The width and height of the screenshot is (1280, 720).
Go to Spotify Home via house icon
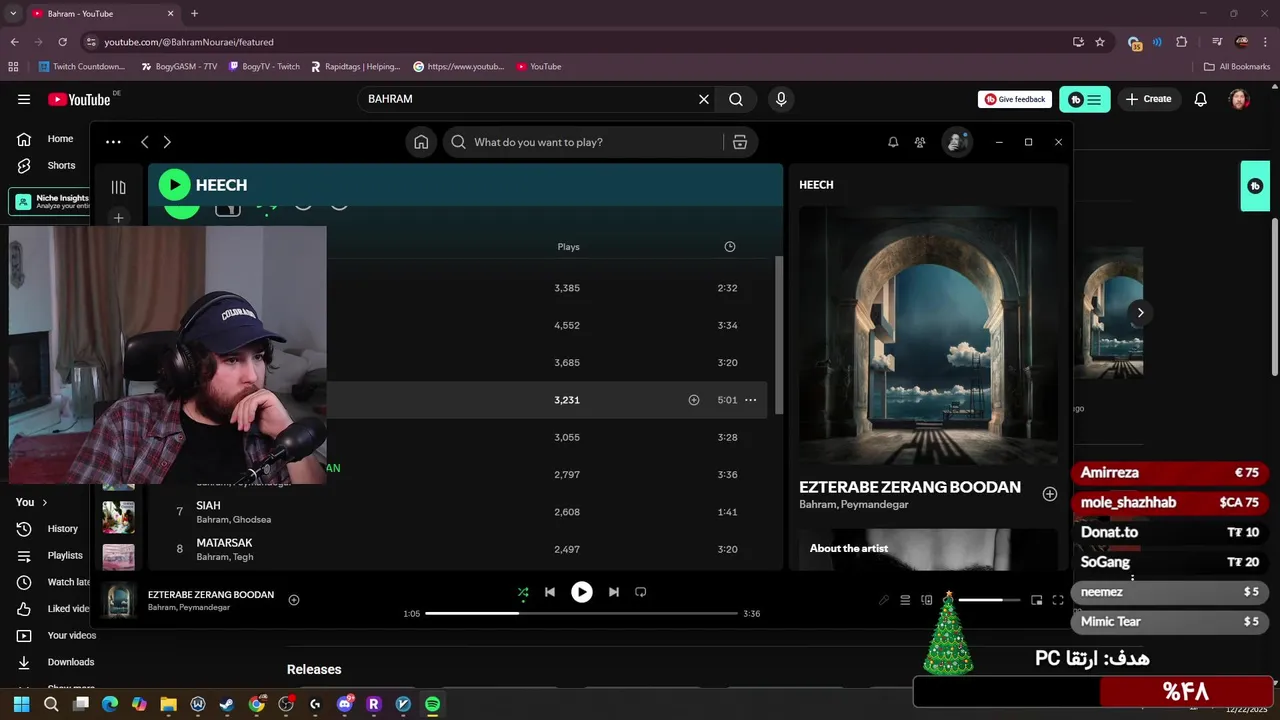421,142
